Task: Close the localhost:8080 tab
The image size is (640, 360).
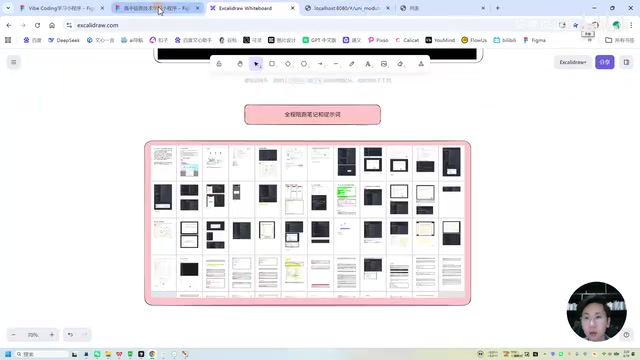Action: [388, 8]
